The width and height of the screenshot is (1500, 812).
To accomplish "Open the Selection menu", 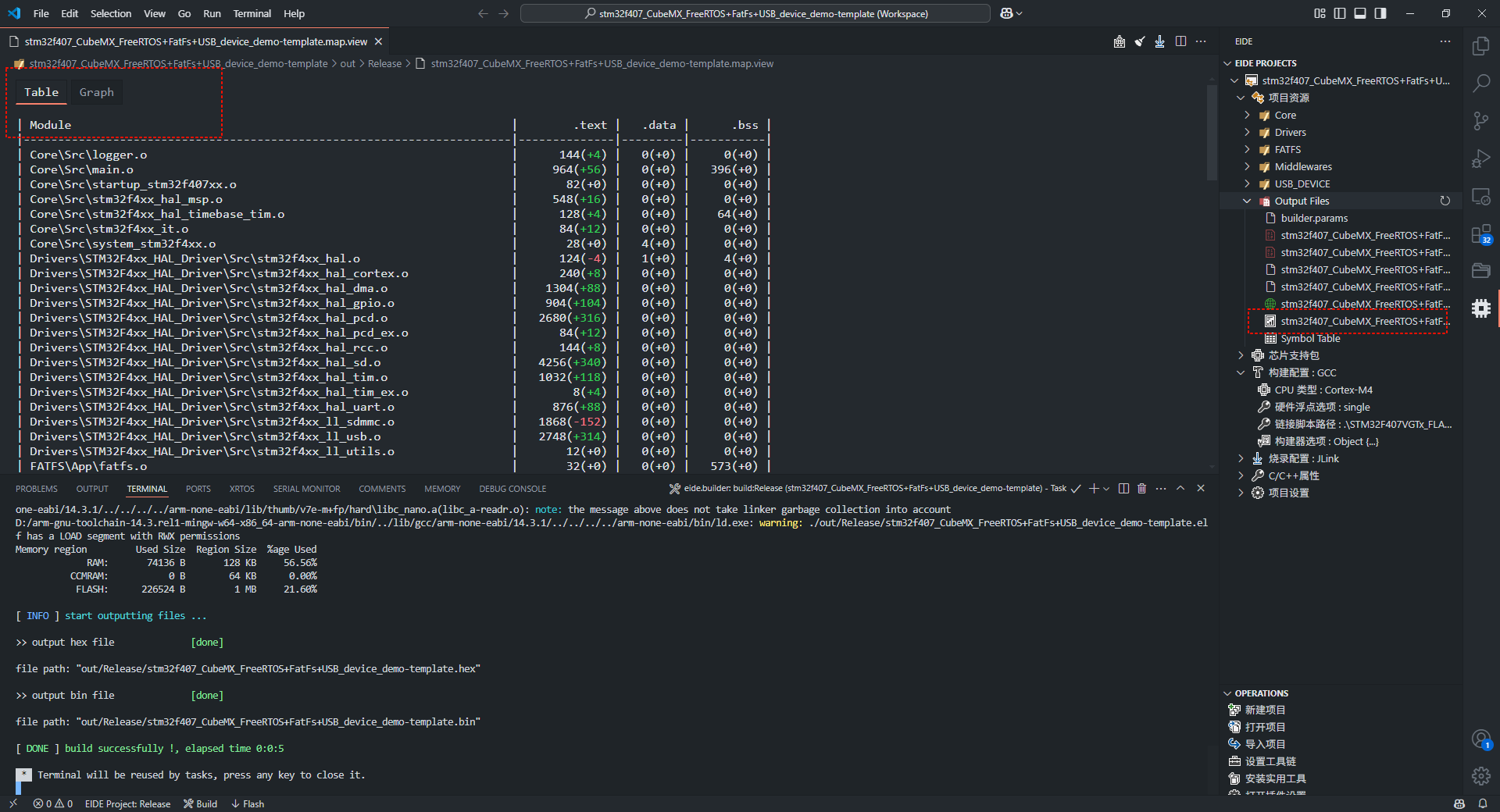I will 111,13.
